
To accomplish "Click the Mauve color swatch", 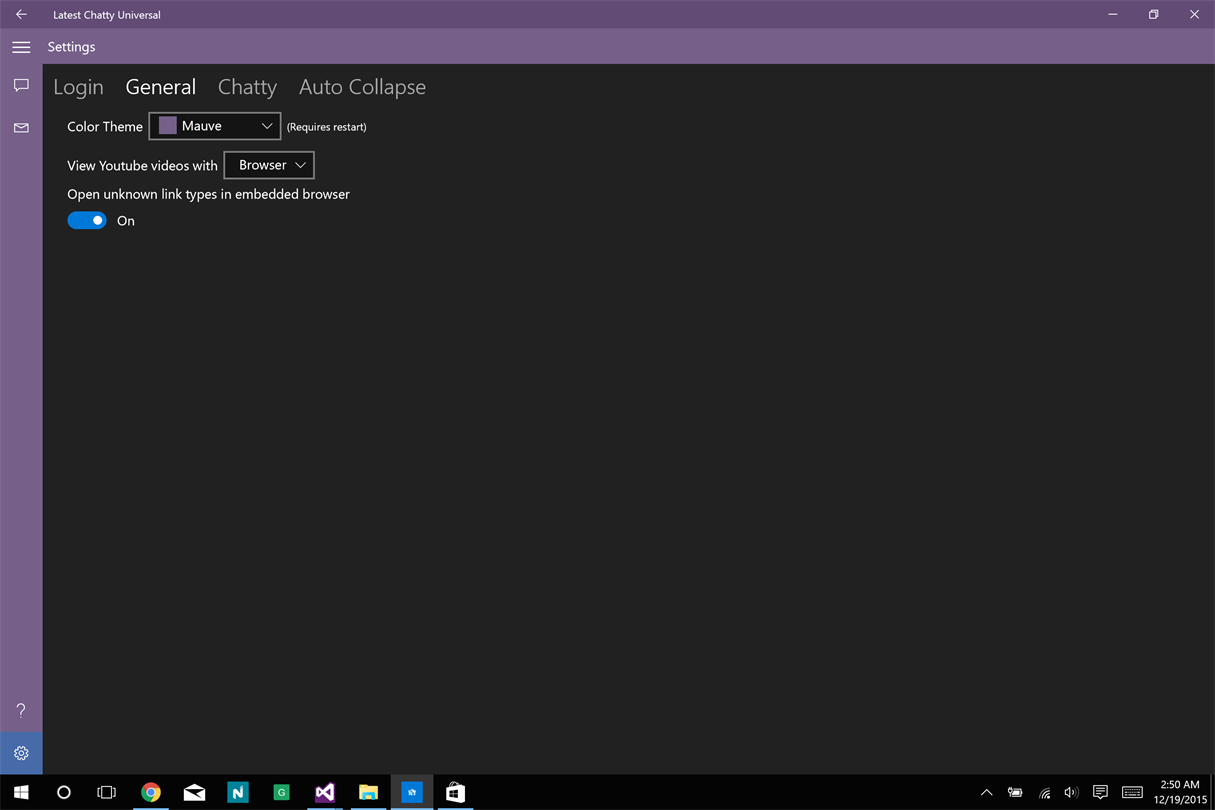I will pos(168,126).
